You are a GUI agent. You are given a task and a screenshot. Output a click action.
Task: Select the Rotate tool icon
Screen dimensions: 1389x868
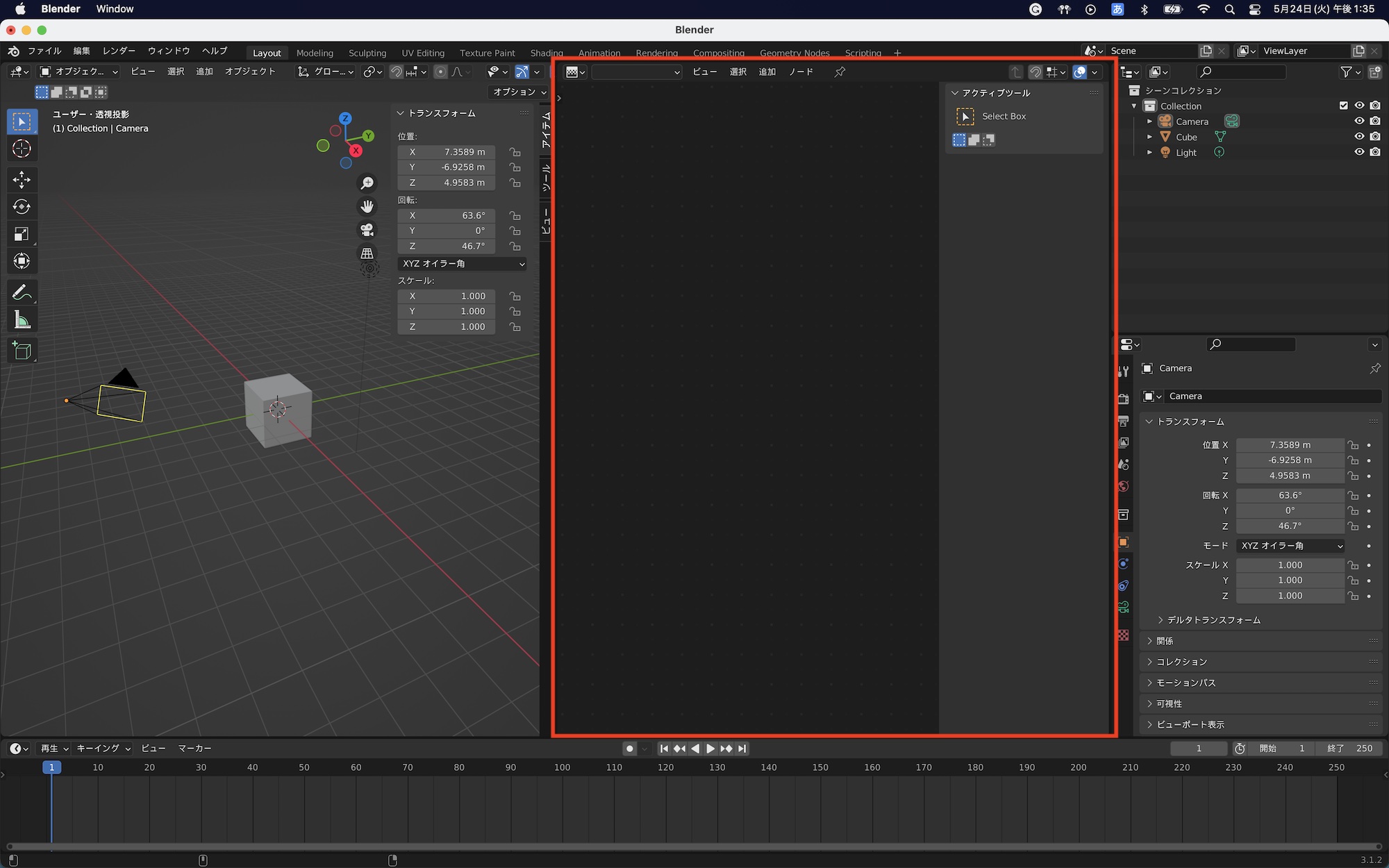point(22,207)
